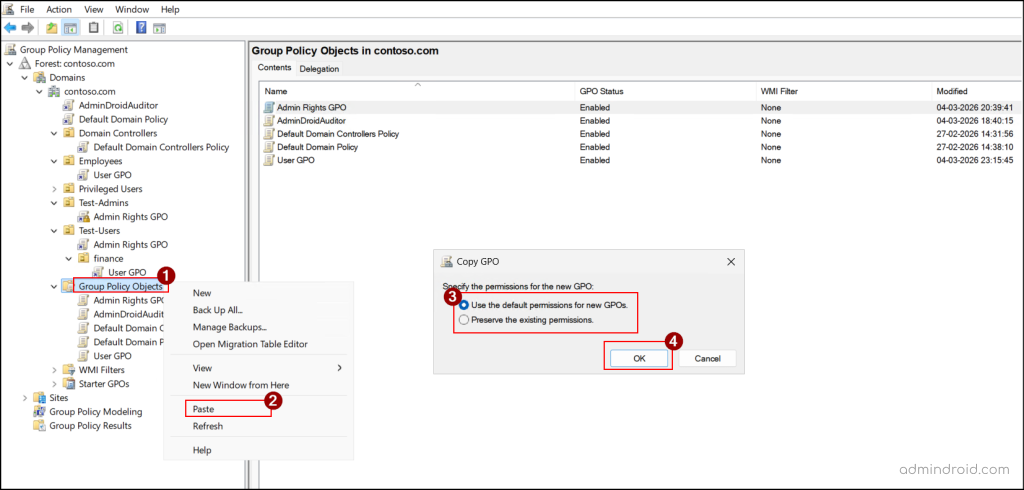The width and height of the screenshot is (1024, 490).
Task: Click the Group Policy Management root node icon
Action: coord(10,50)
